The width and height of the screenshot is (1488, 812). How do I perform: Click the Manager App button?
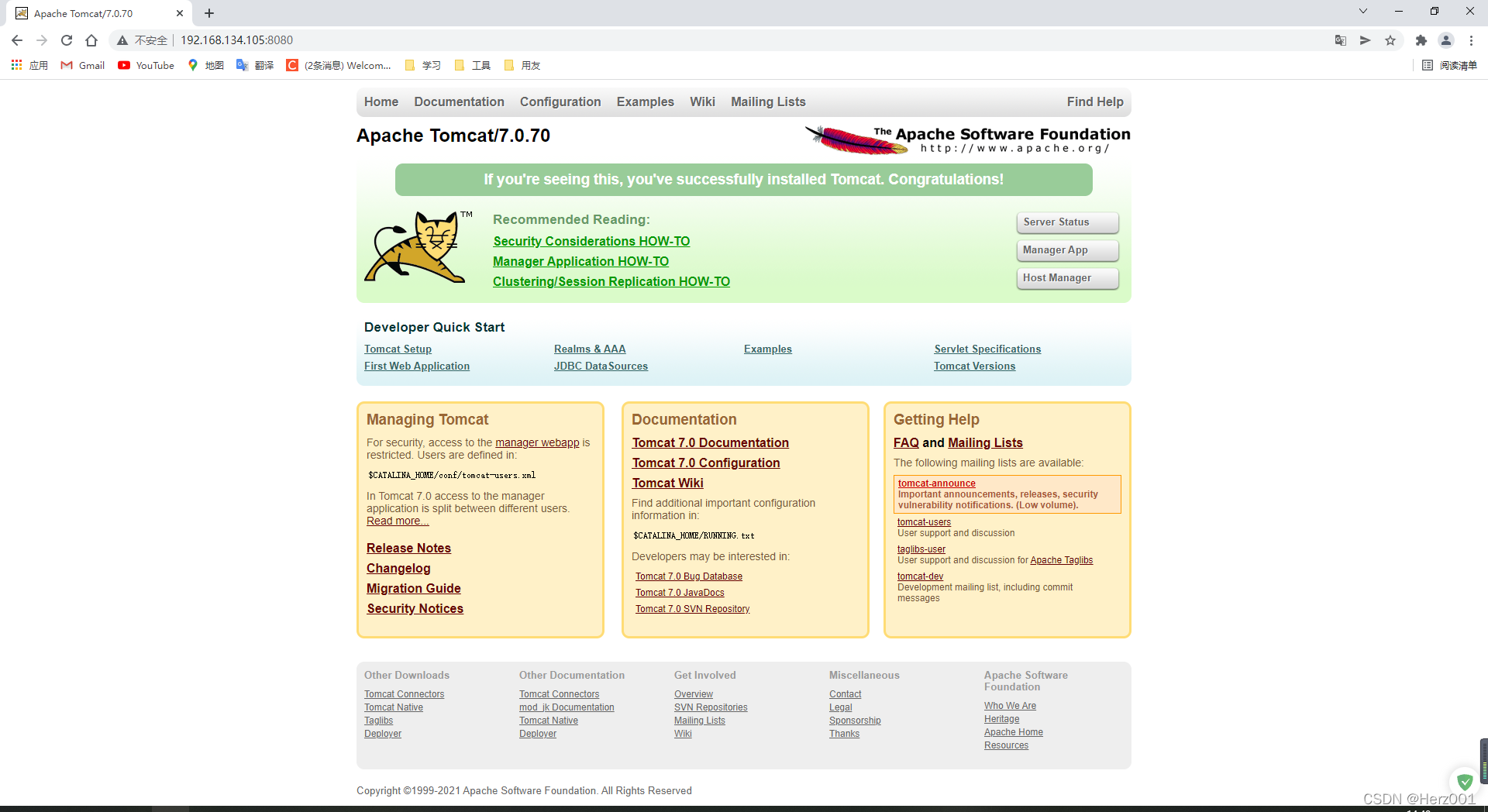[1067, 250]
